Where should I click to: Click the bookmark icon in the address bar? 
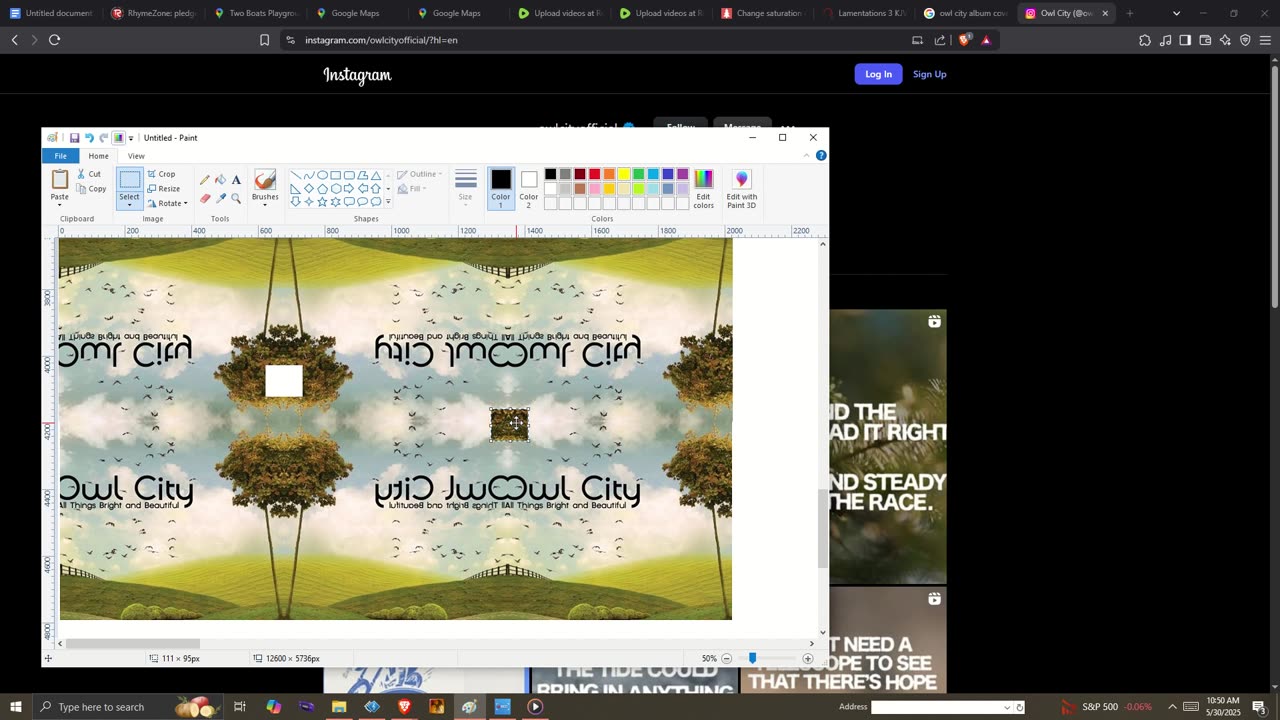265,40
